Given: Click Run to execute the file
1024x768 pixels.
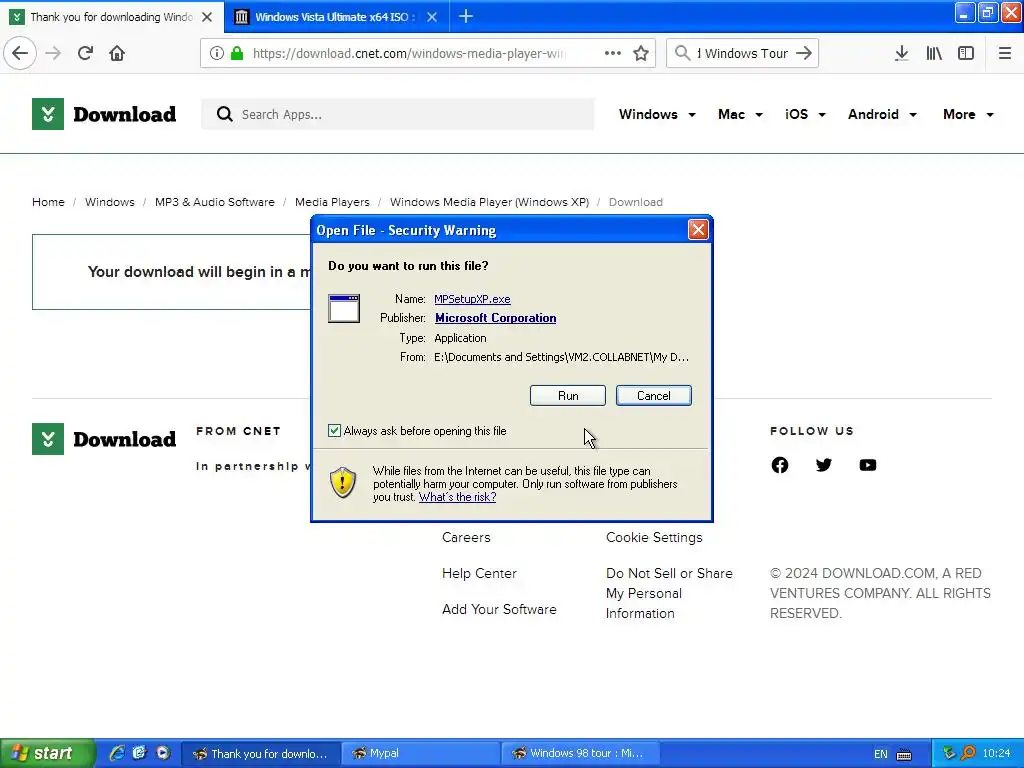Looking at the screenshot, I should click(x=568, y=396).
